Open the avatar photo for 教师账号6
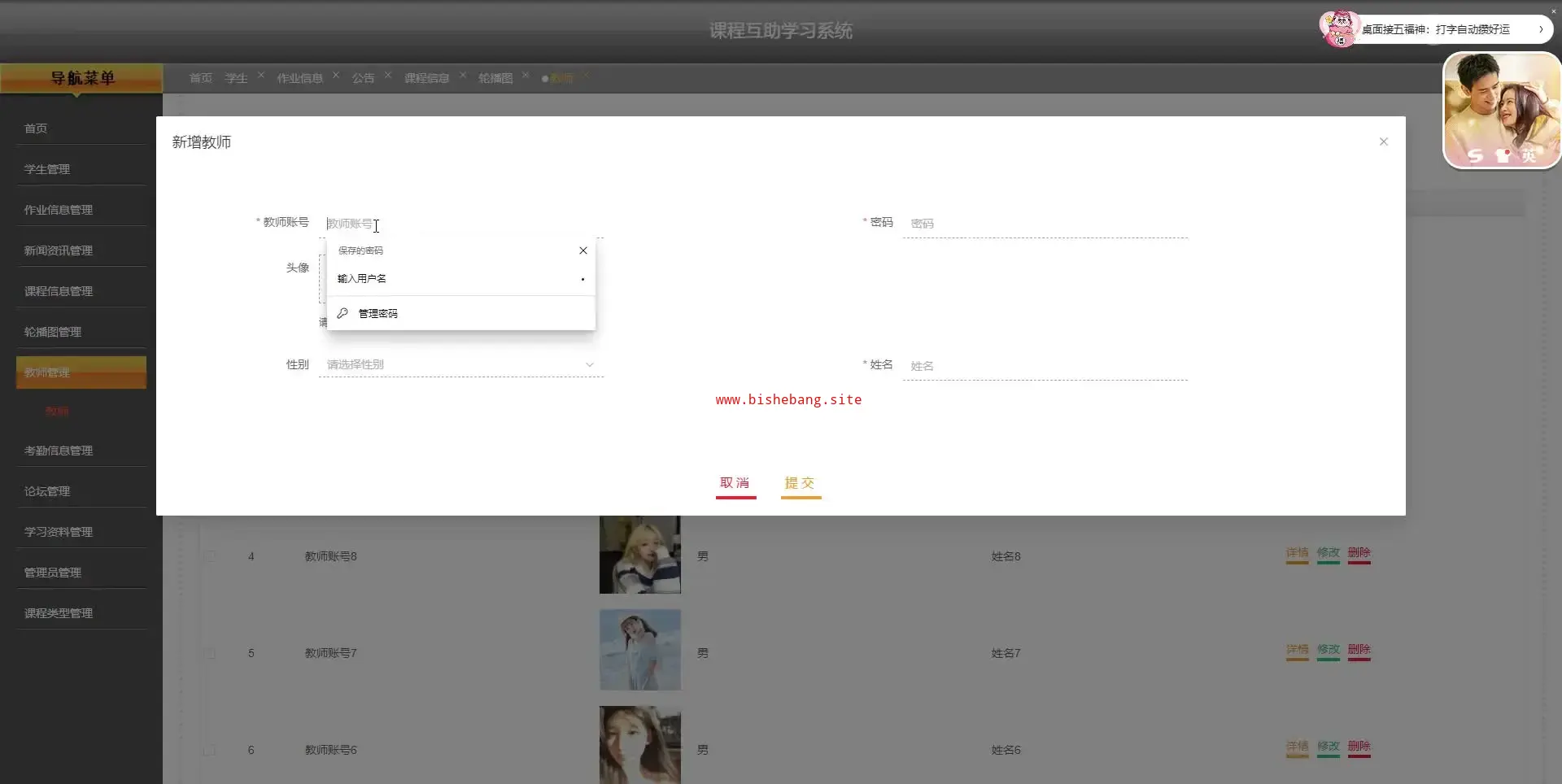Image resolution: width=1562 pixels, height=784 pixels. coord(640,745)
